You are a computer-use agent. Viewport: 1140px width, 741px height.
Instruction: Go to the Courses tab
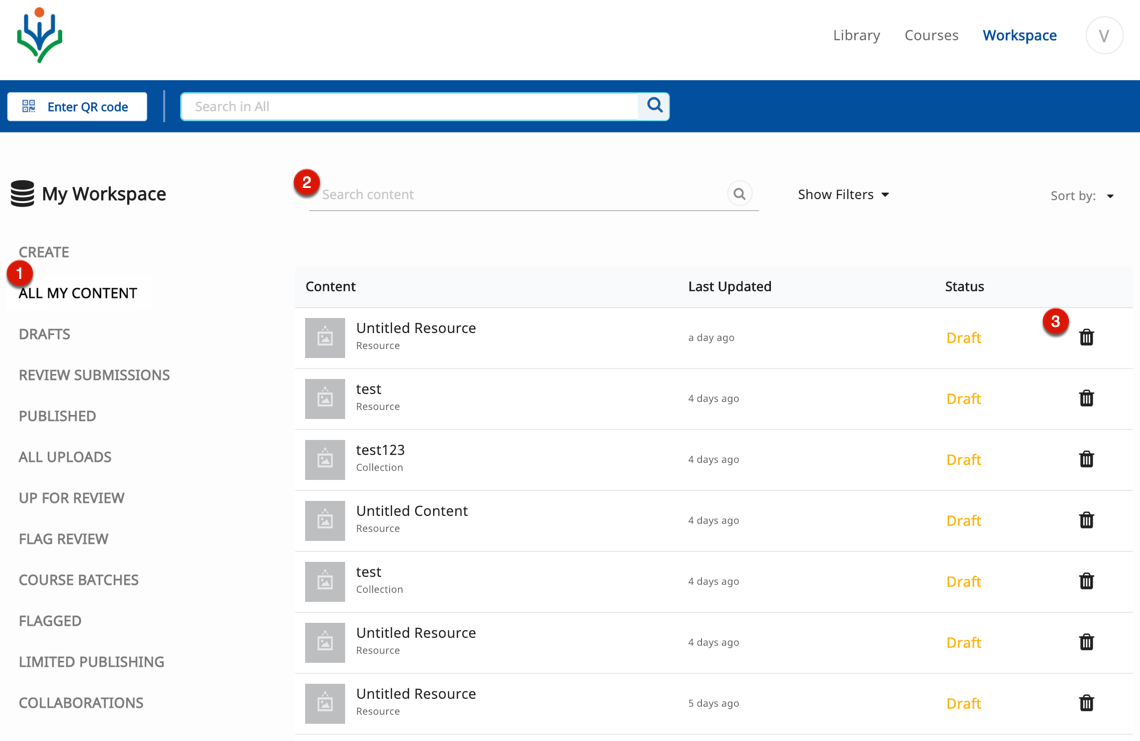pos(931,35)
